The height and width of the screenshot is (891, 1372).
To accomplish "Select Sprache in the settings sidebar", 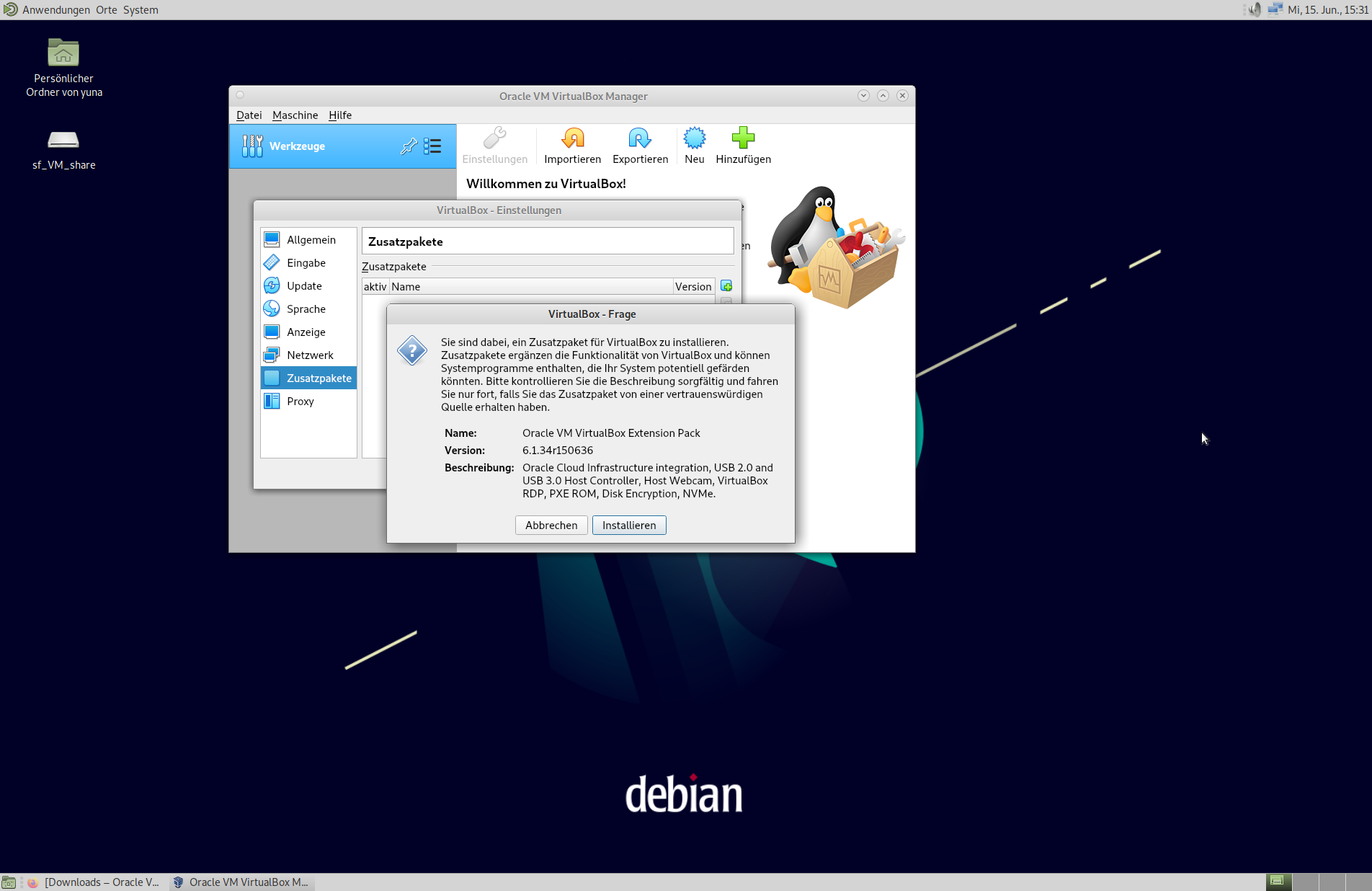I will coord(308,309).
